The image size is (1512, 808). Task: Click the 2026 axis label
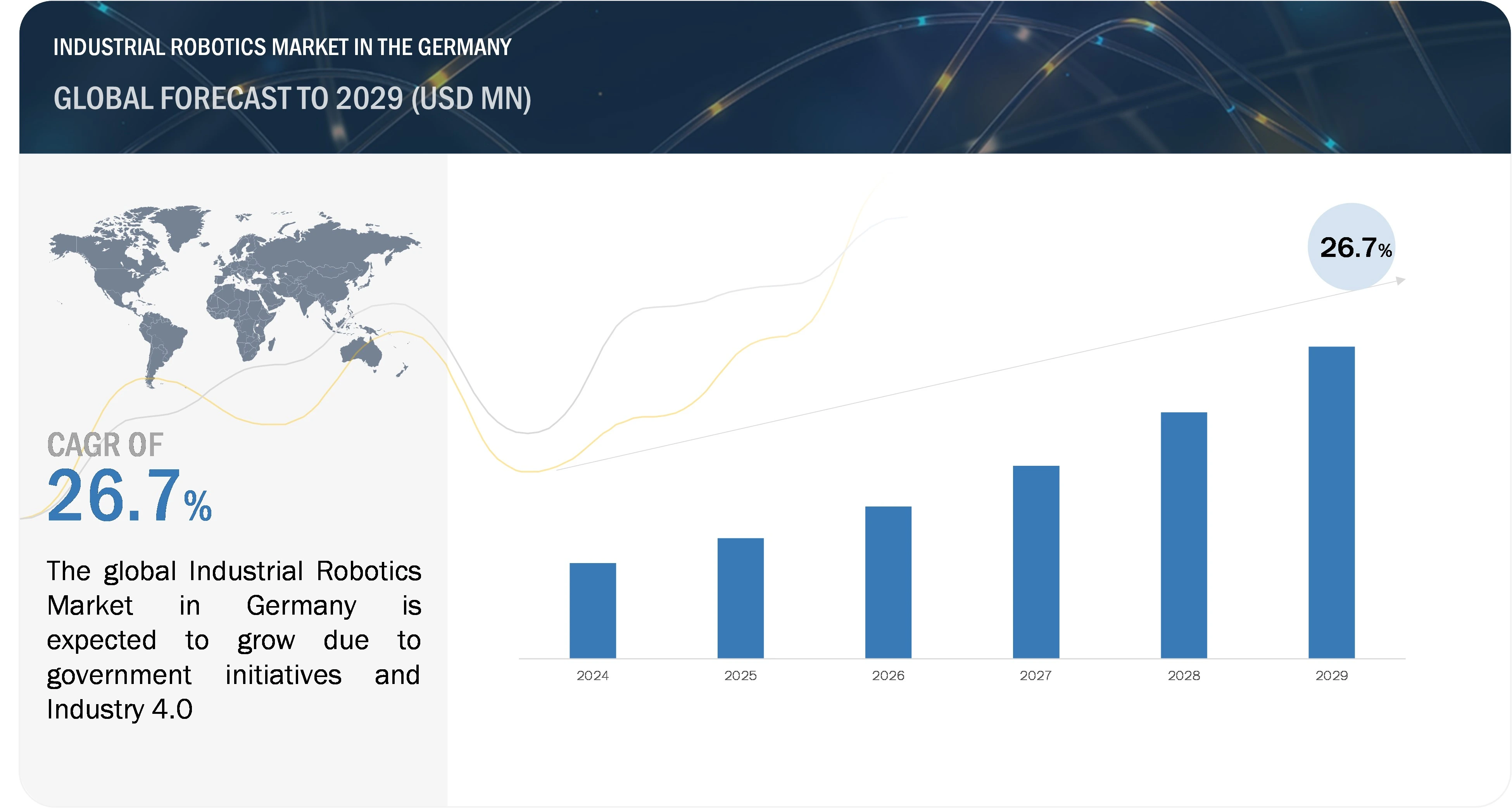[888, 675]
